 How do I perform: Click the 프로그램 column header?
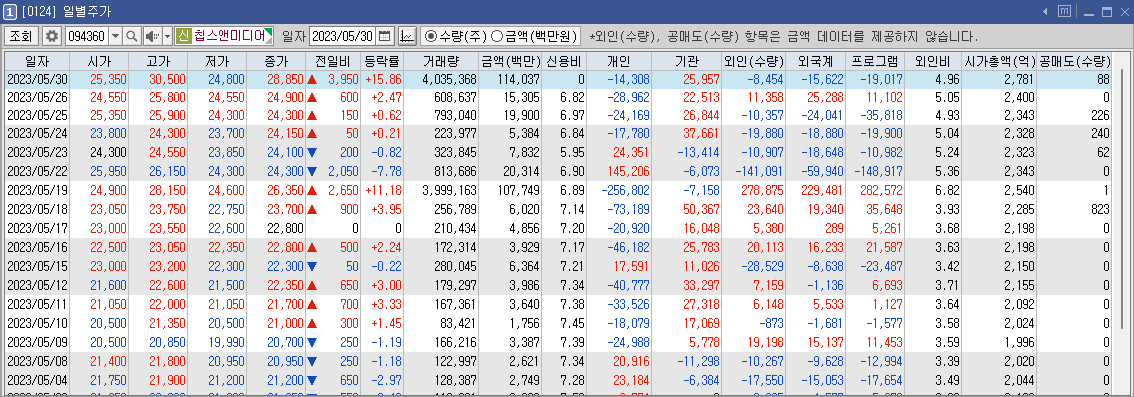pyautogui.click(x=874, y=61)
